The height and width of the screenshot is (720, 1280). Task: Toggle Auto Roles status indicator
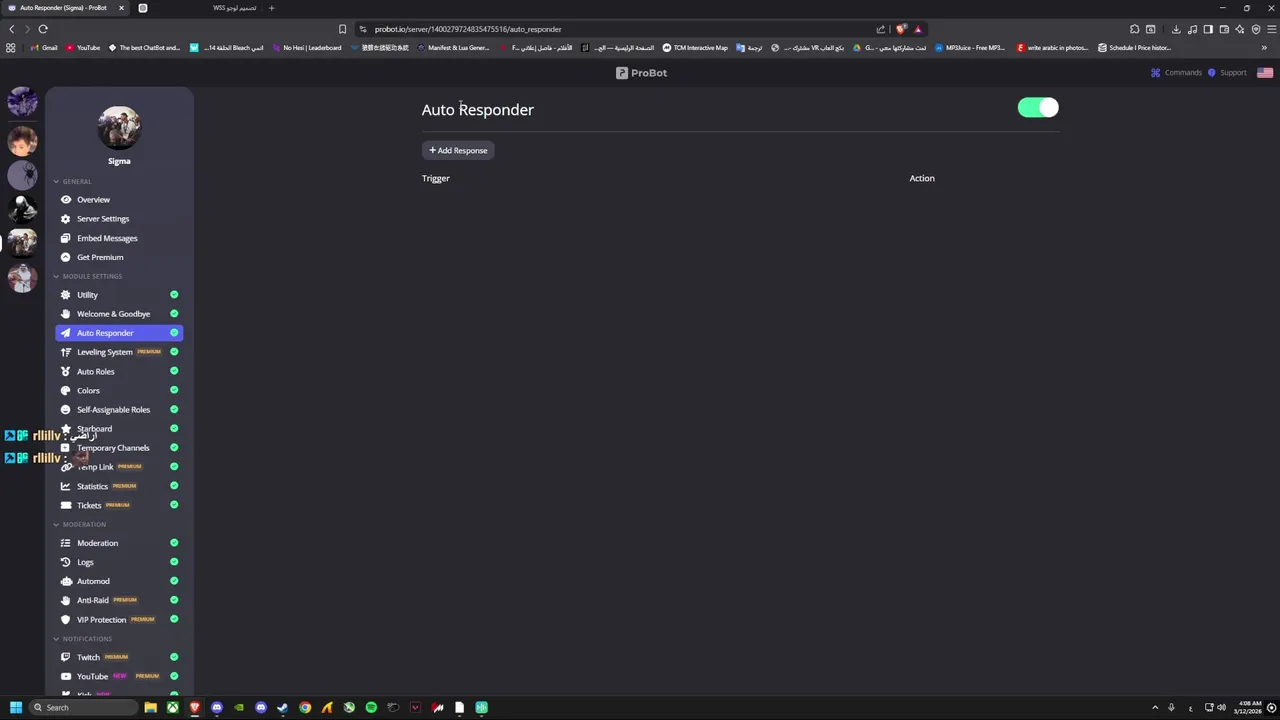point(174,371)
